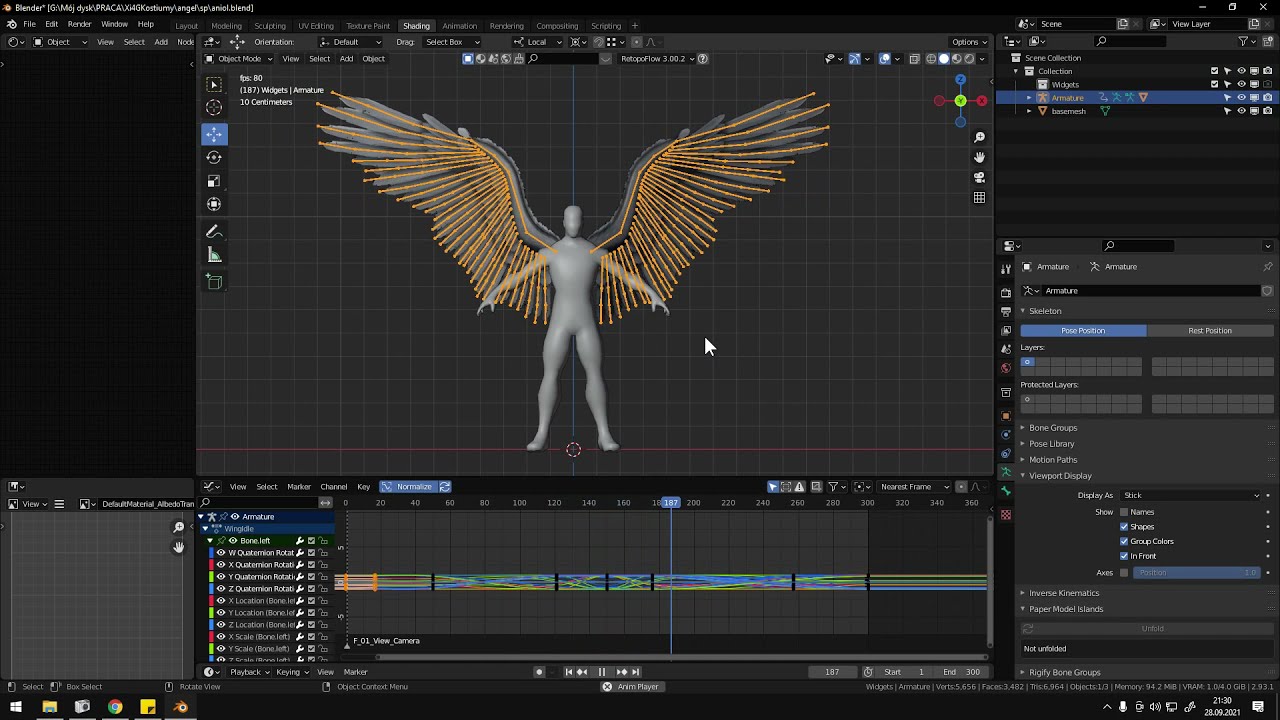Expand the Pose Library panel
The width and height of the screenshot is (1280, 720).
pyautogui.click(x=1051, y=444)
